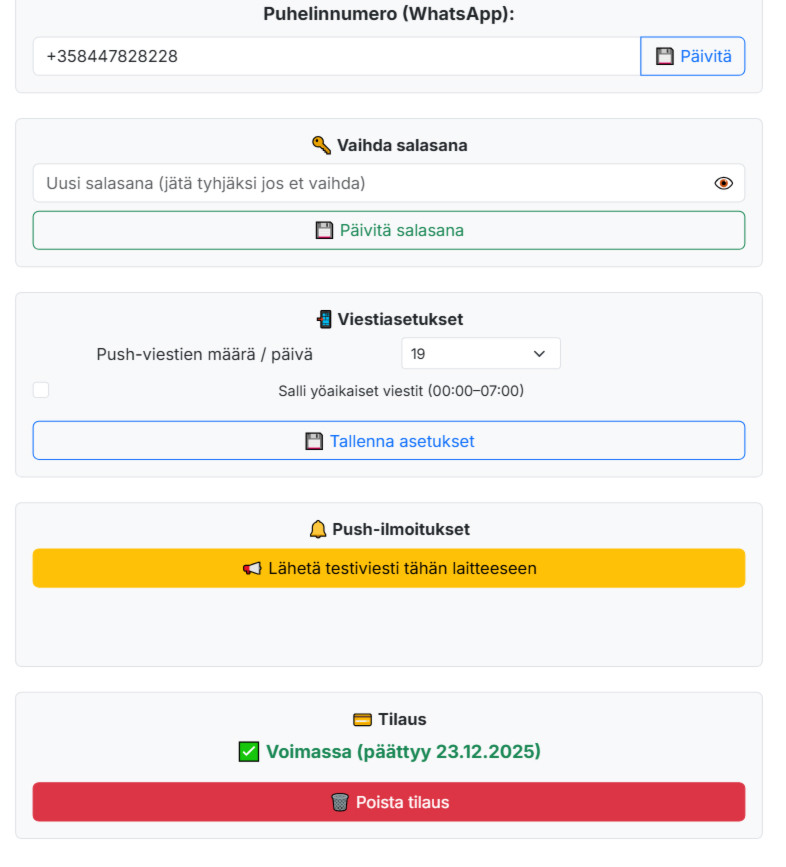
Task: Click the trash can icon on Poista tilaus
Action: click(x=340, y=802)
